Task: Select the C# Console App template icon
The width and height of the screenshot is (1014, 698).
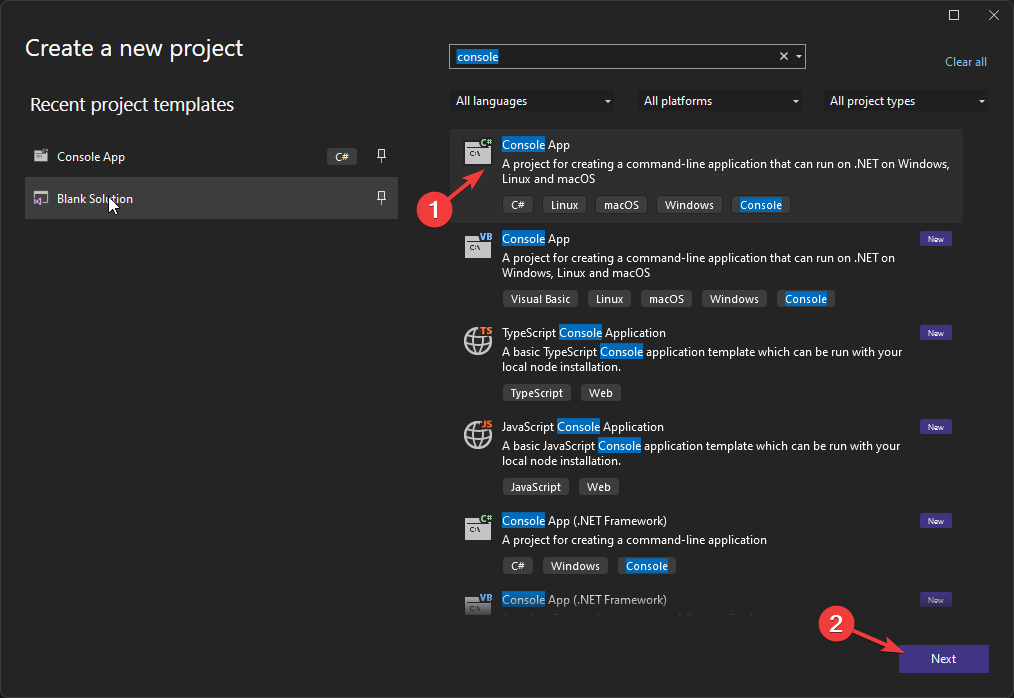Action: point(478,153)
